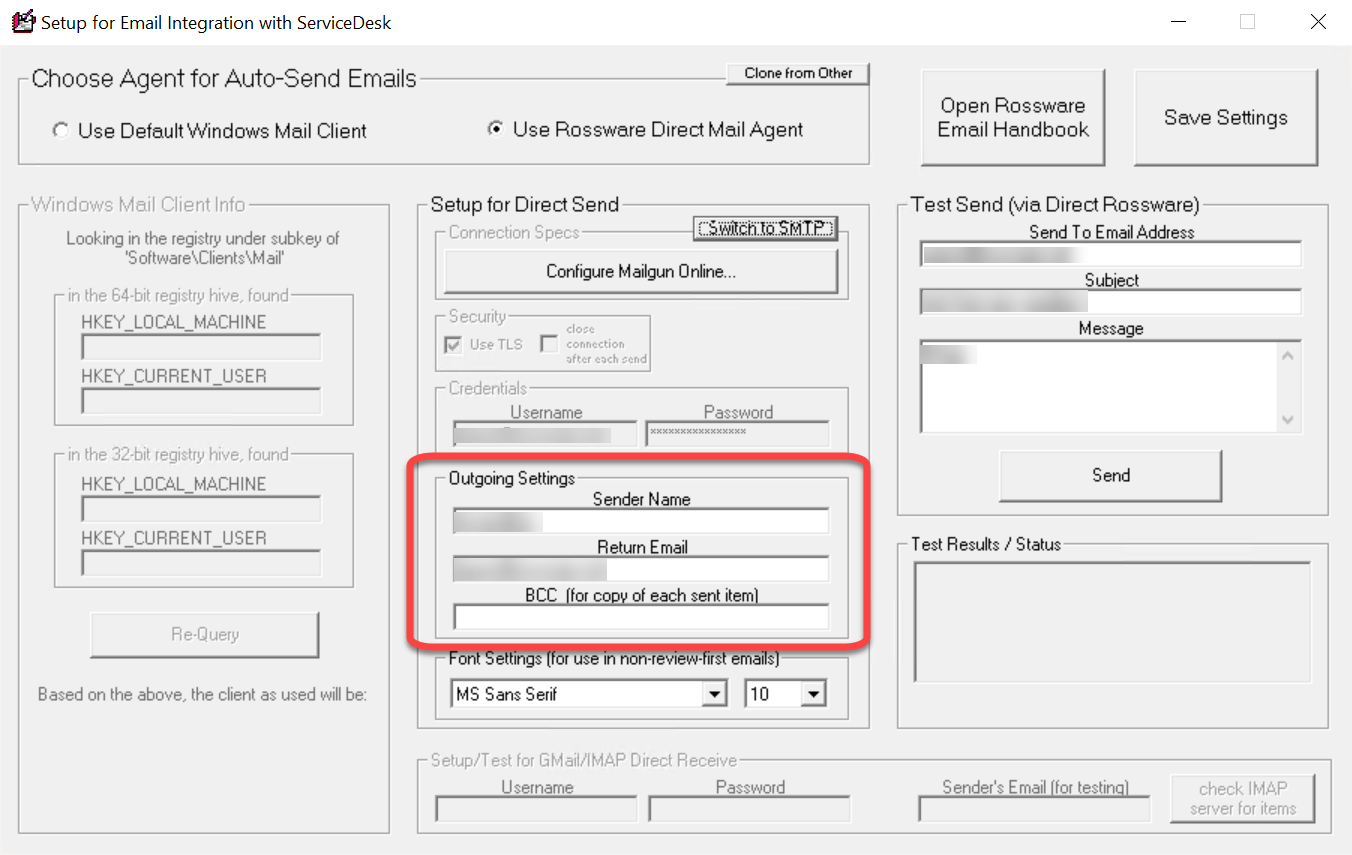The height and width of the screenshot is (855, 1352).
Task: Open Rossware Email Handbook
Action: tap(1013, 117)
